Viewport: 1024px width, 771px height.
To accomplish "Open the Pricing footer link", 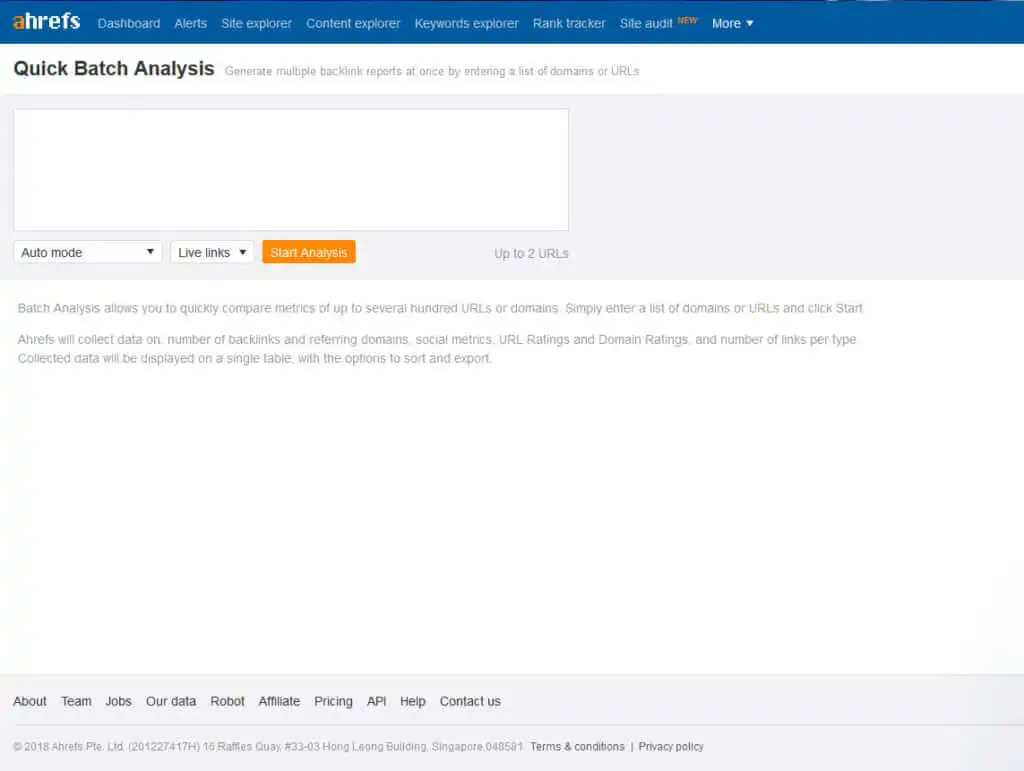I will pos(333,701).
